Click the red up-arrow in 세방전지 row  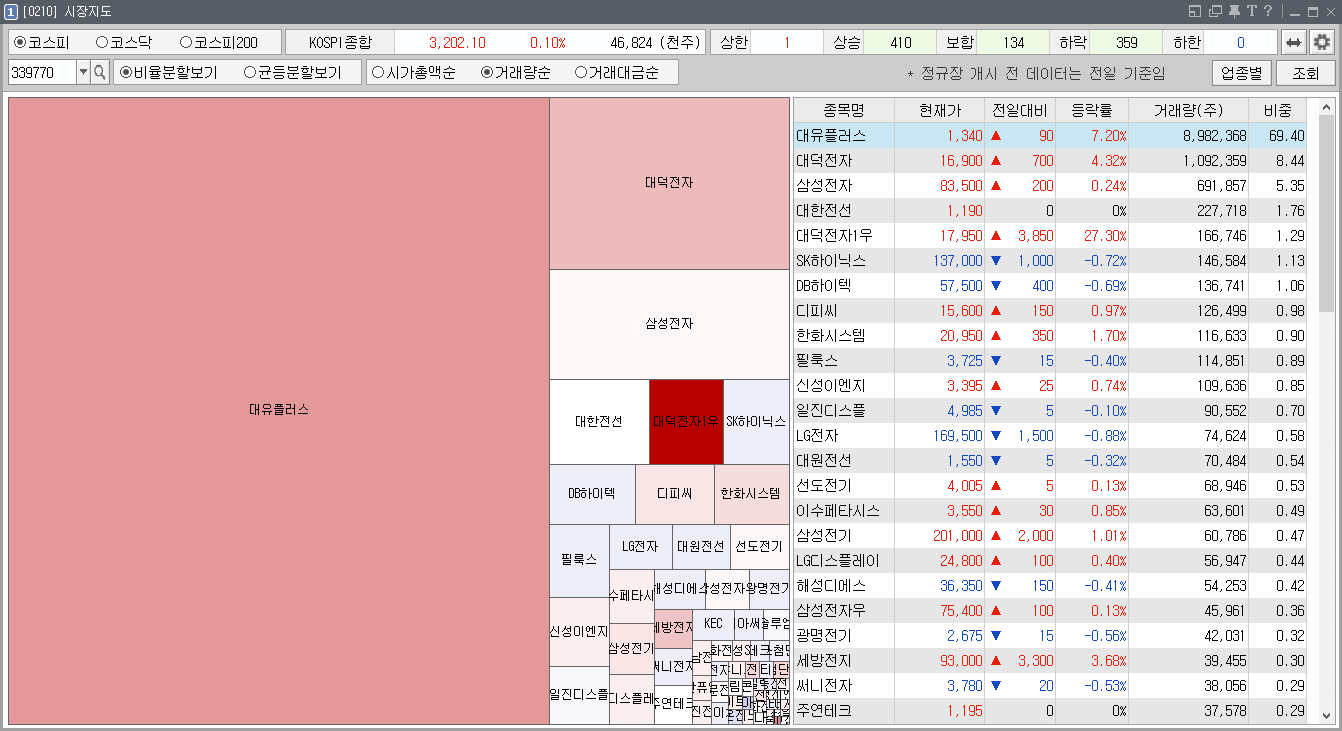pyautogui.click(x=996, y=660)
